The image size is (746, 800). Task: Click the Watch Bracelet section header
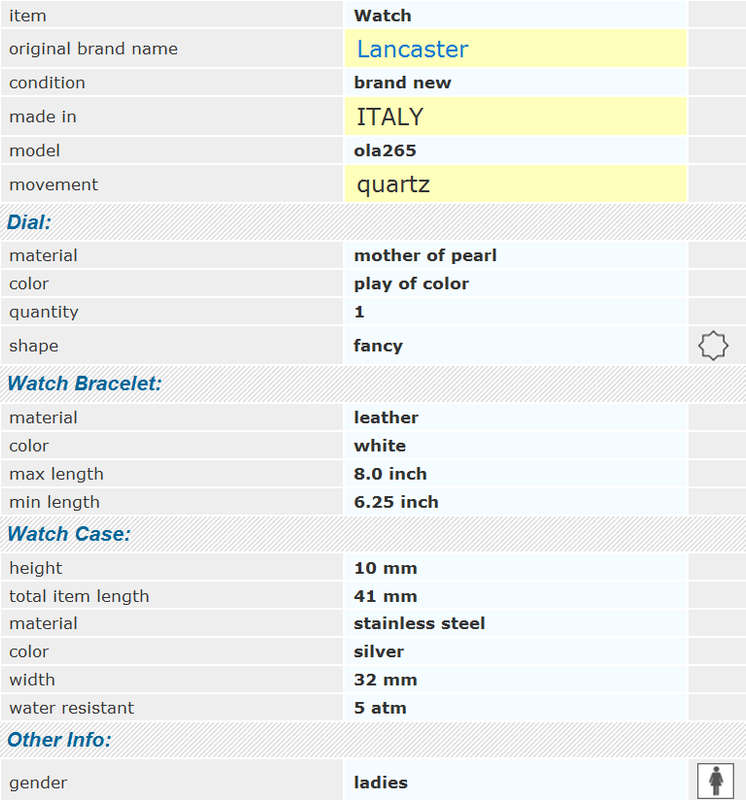[x=84, y=383]
